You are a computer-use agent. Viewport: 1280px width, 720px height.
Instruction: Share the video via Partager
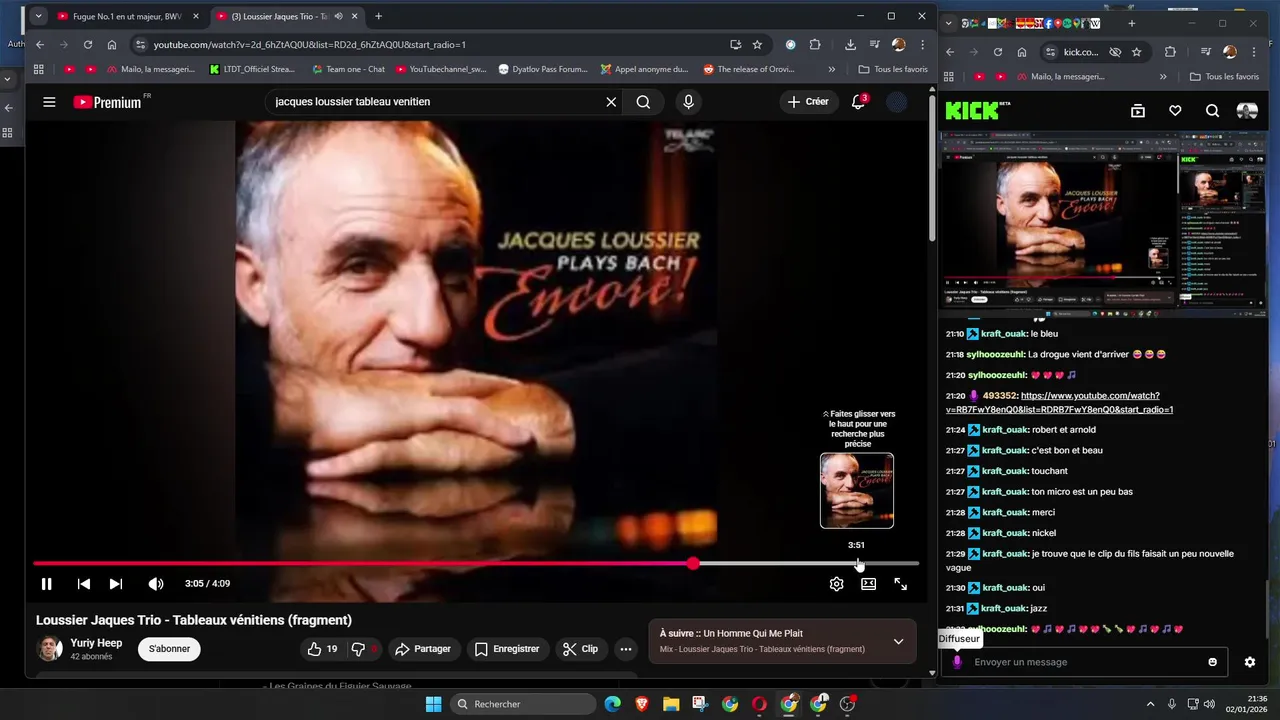423,649
